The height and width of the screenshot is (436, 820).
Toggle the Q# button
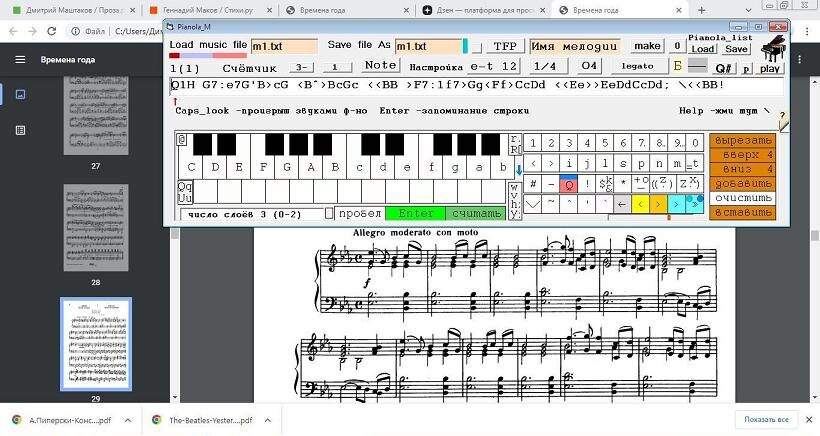coord(724,68)
